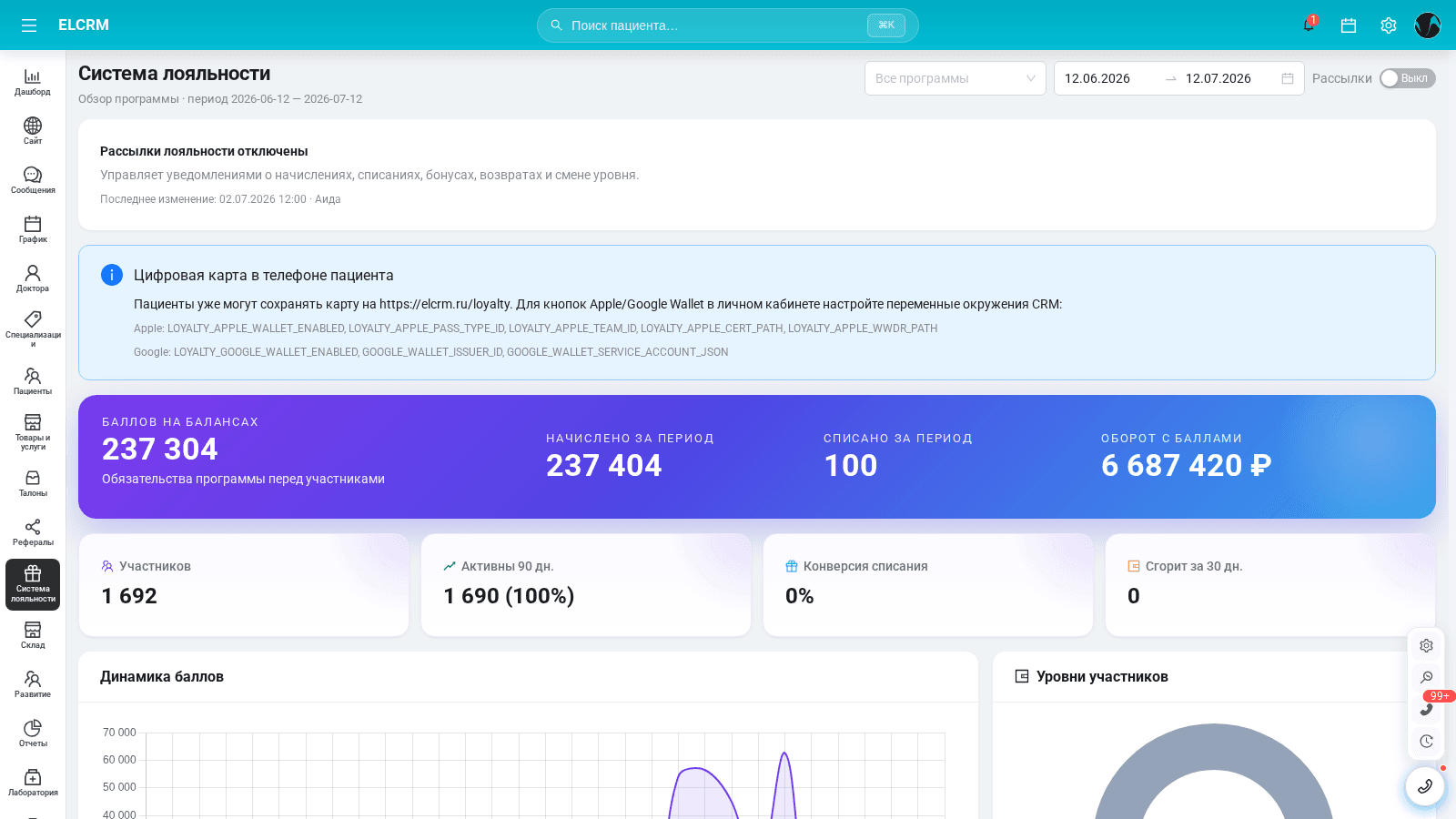Click floating panel history clock icon
The width and height of the screenshot is (1456, 819).
(1426, 741)
